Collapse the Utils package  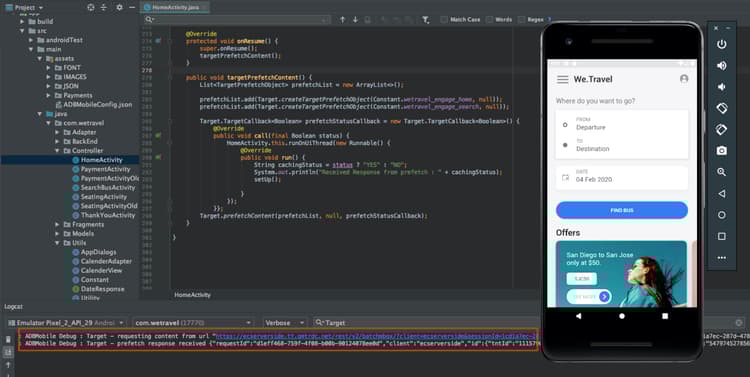point(57,243)
